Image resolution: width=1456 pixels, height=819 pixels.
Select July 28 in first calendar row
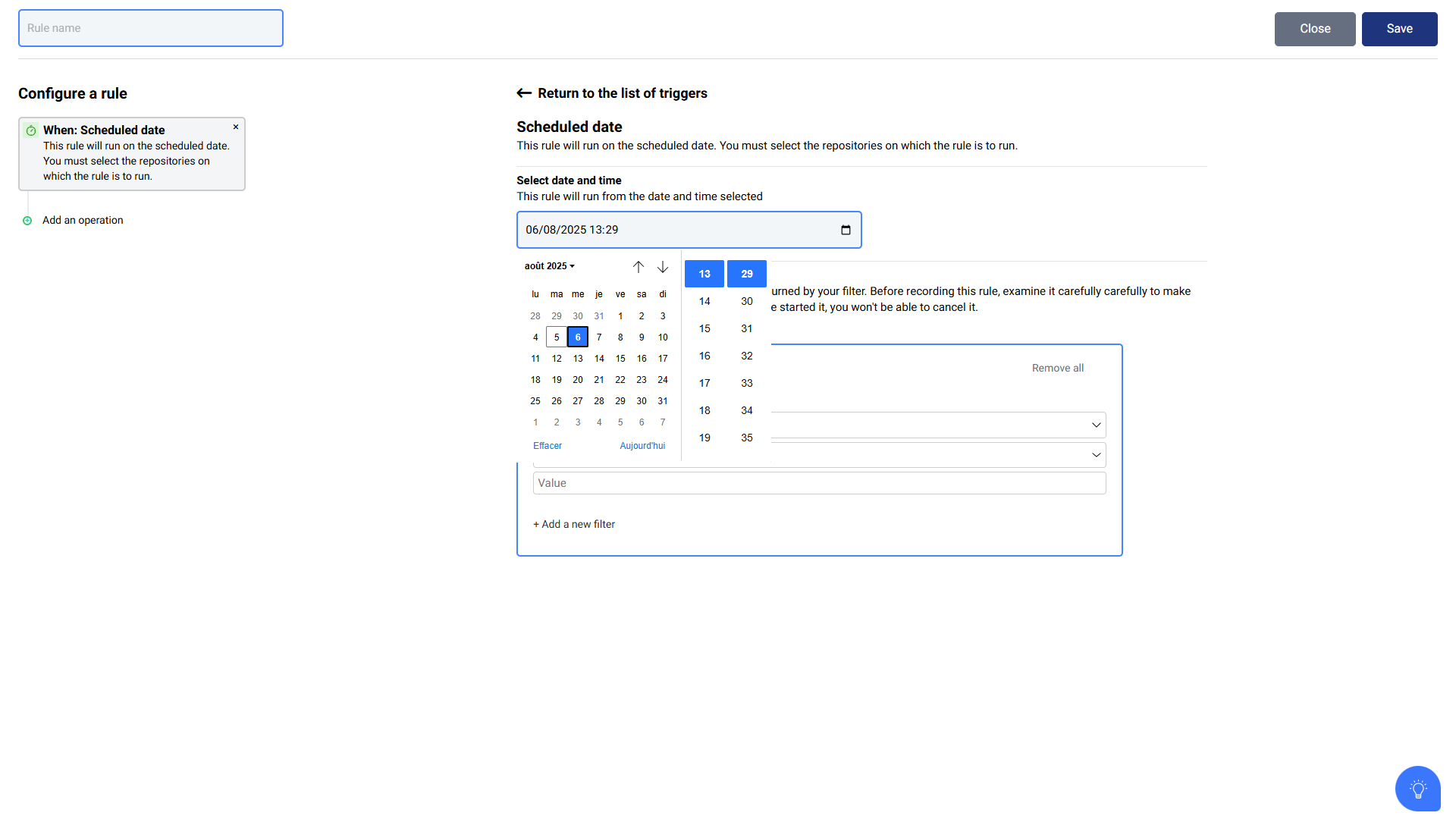[x=535, y=316]
